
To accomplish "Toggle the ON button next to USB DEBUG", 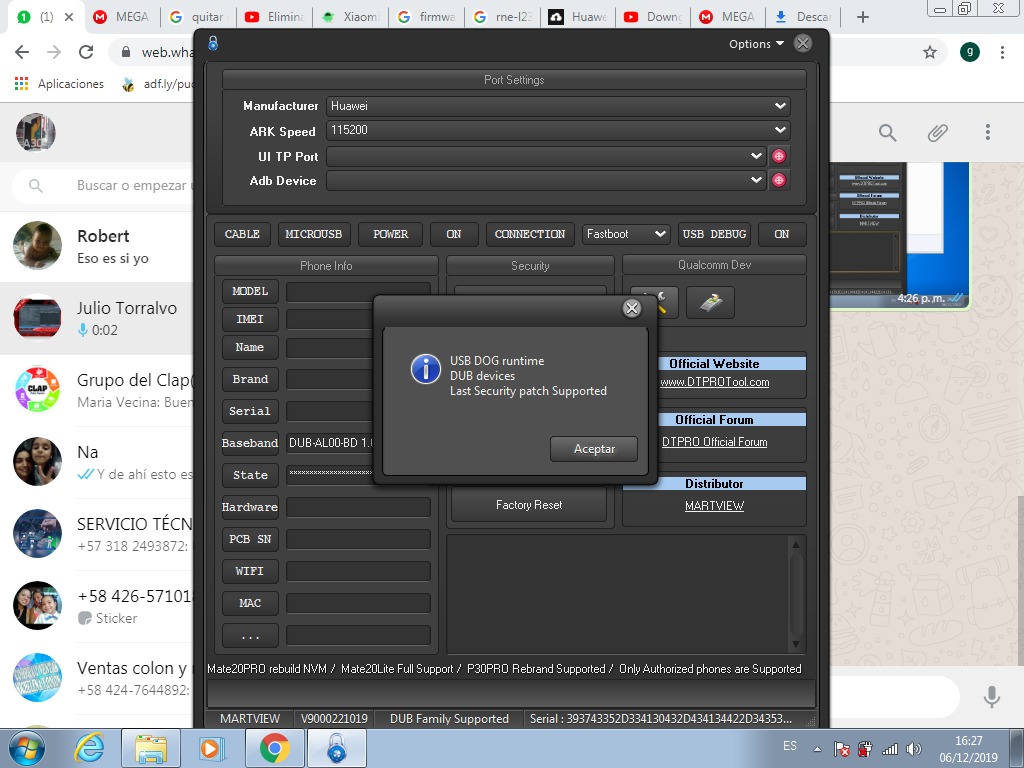I will point(782,234).
